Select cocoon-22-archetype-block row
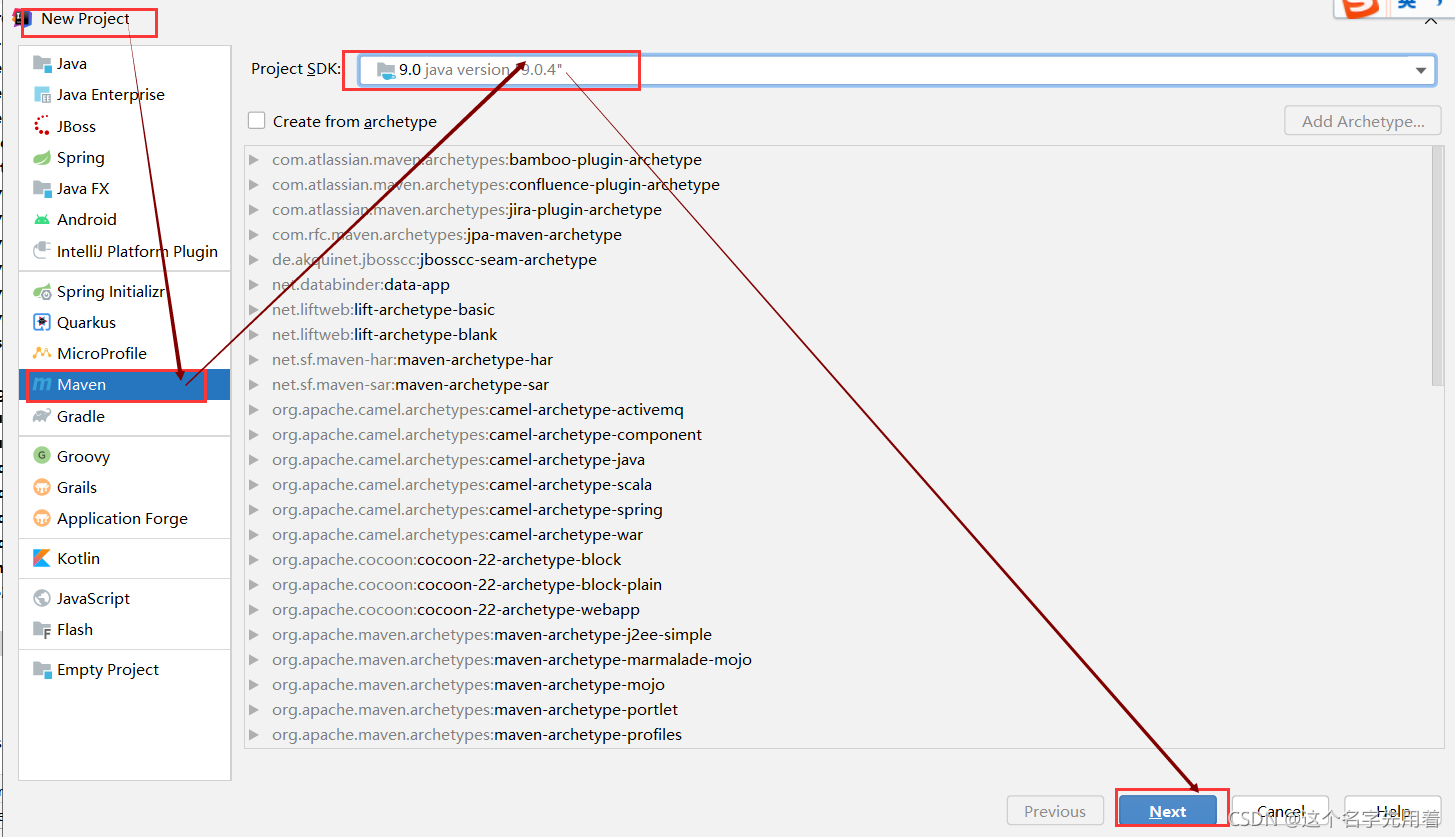1455x837 pixels. pos(838,560)
